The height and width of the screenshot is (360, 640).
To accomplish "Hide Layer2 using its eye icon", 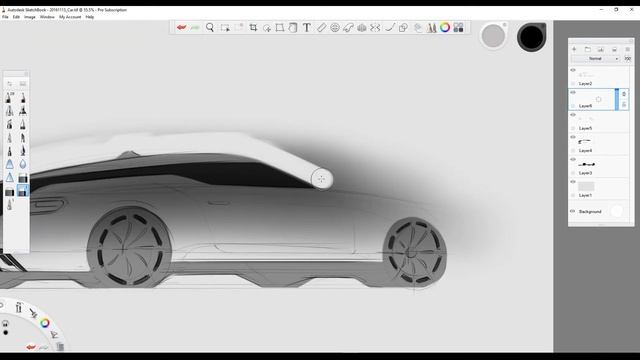I will click(x=573, y=70).
